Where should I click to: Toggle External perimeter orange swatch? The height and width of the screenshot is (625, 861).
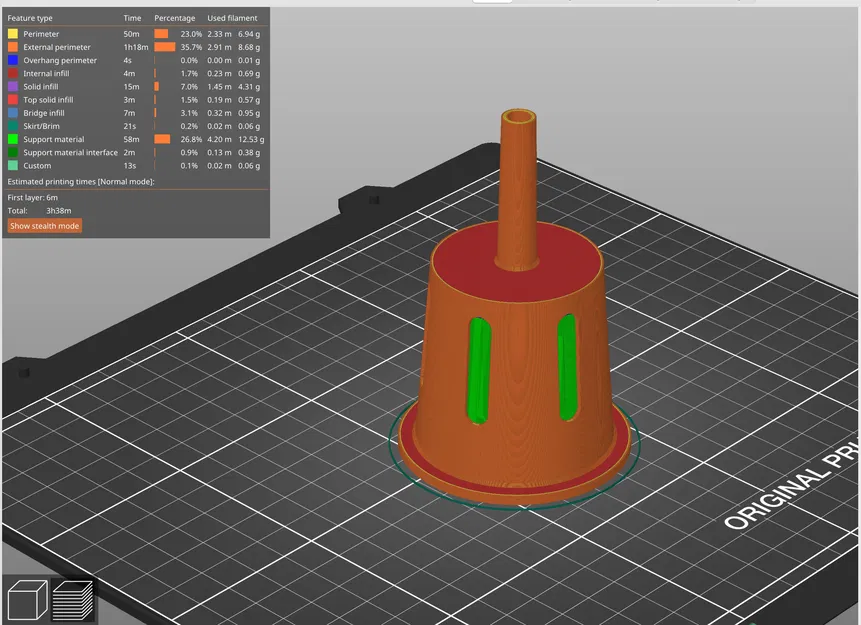[x=13, y=47]
